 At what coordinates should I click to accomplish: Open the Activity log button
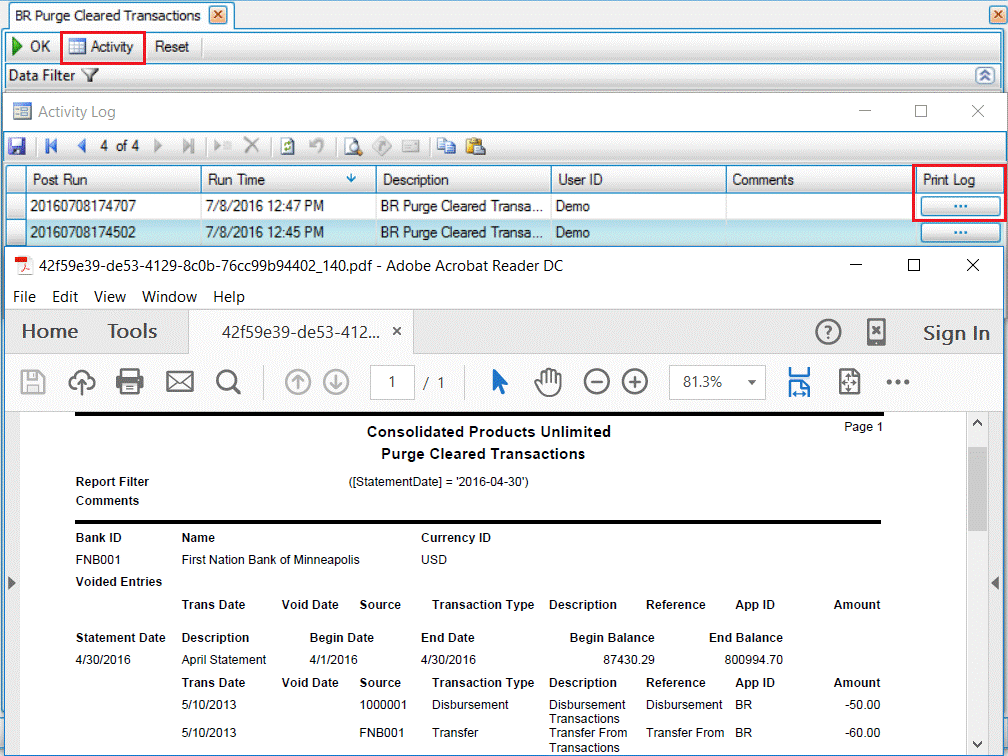102,47
